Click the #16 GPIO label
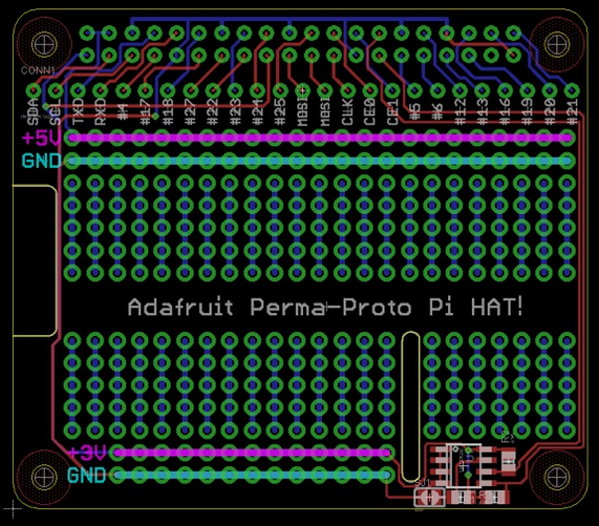The height and width of the screenshot is (526, 599). 505,112
